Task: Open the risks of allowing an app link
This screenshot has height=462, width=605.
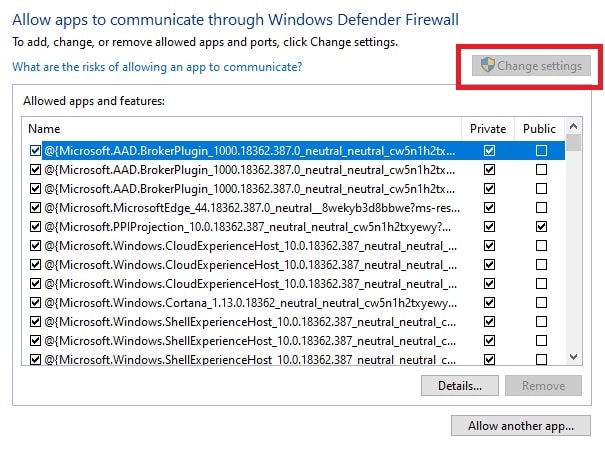Action: (x=157, y=67)
